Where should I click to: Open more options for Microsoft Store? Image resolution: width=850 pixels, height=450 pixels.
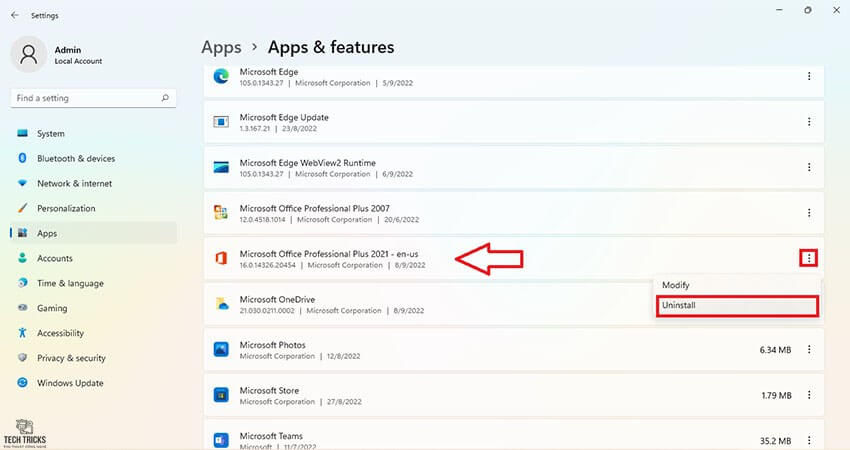coord(809,395)
